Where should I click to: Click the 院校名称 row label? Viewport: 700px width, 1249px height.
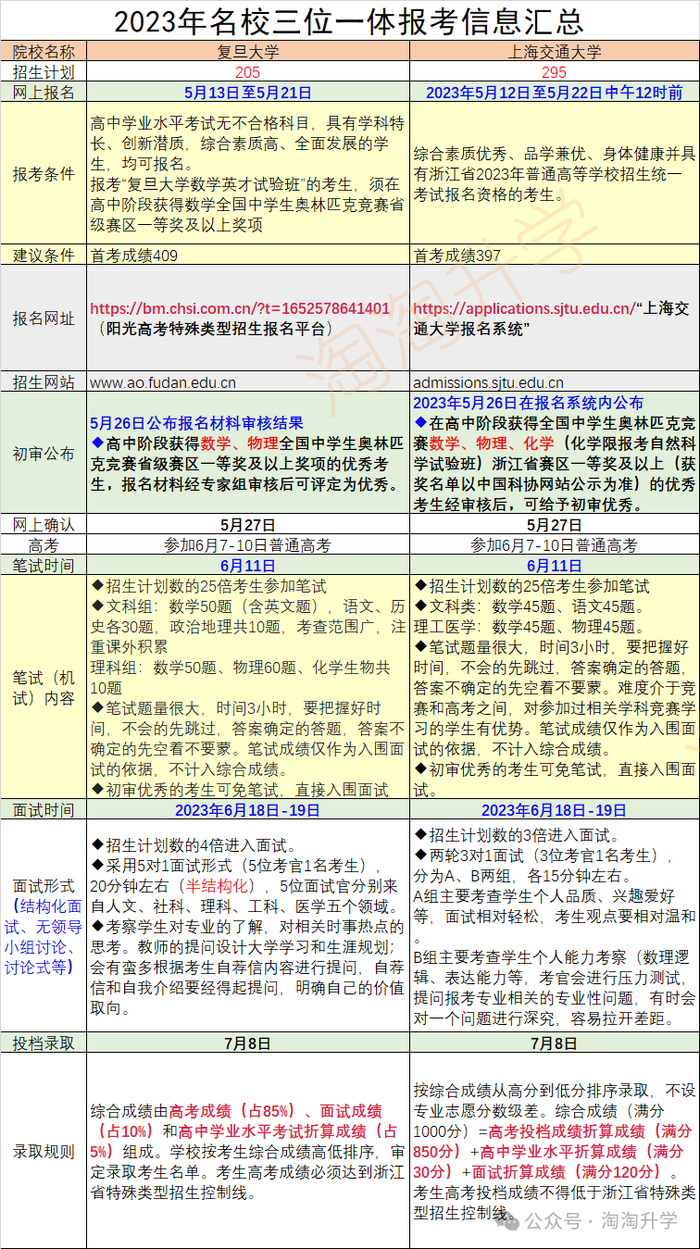pos(43,52)
